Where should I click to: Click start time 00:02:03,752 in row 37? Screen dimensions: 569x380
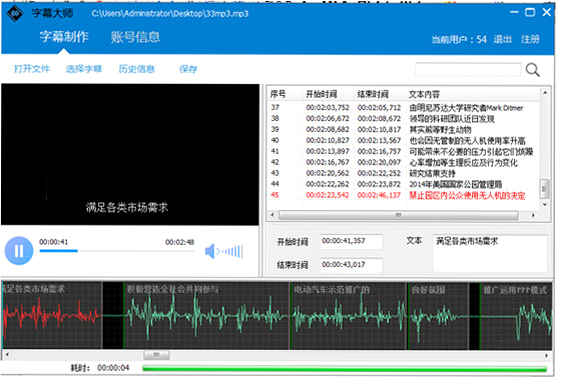327,107
